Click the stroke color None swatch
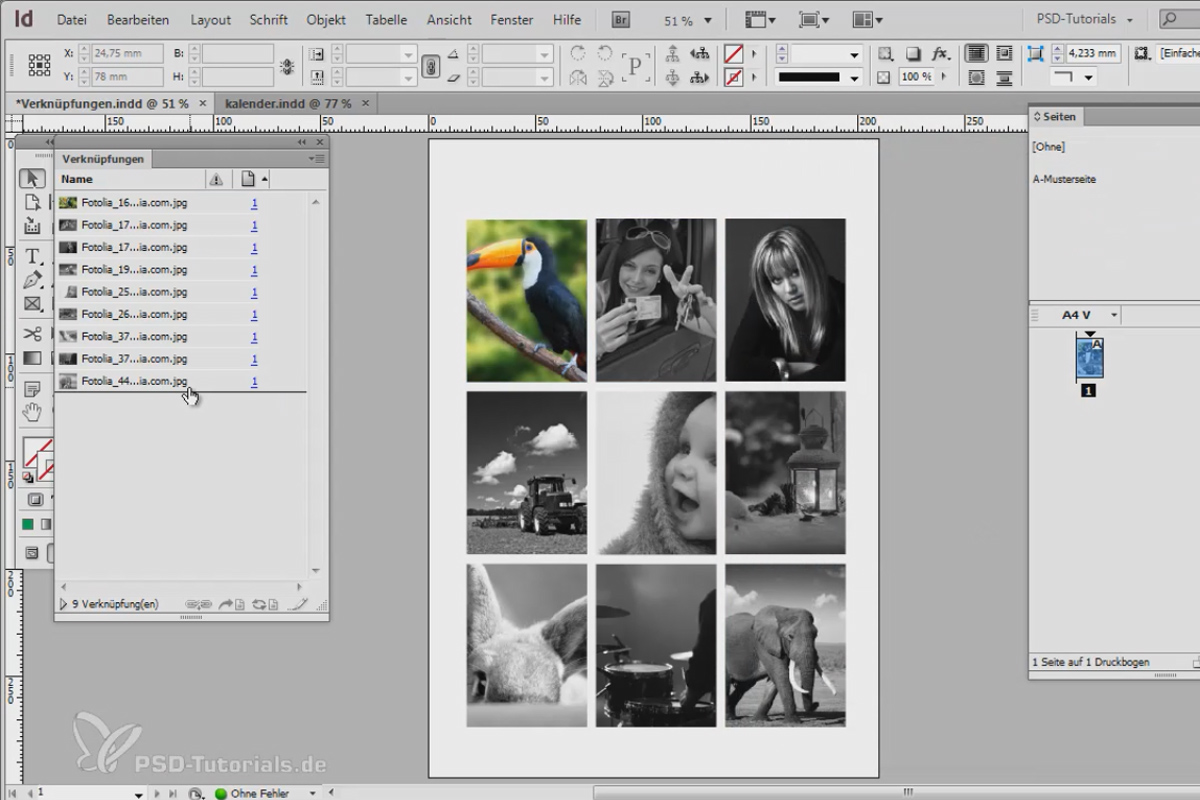Viewport: 1200px width, 800px height. pyautogui.click(x=734, y=77)
